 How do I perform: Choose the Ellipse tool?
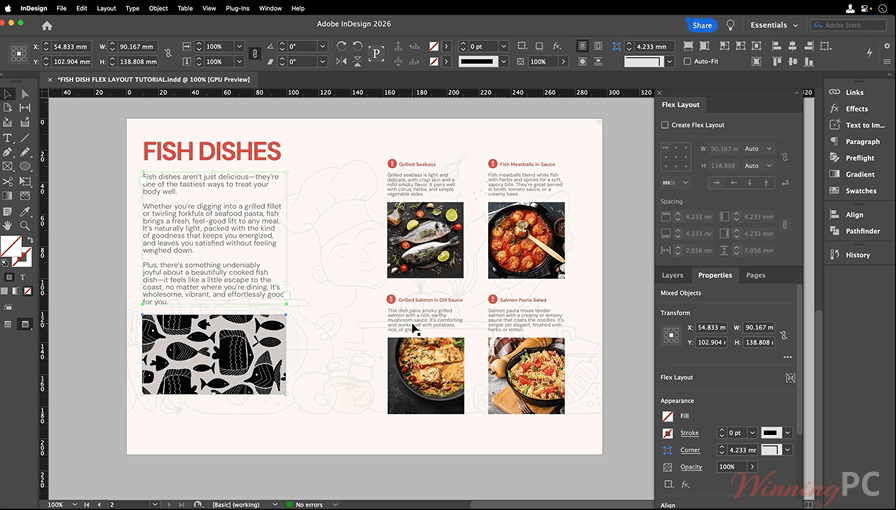(25, 167)
